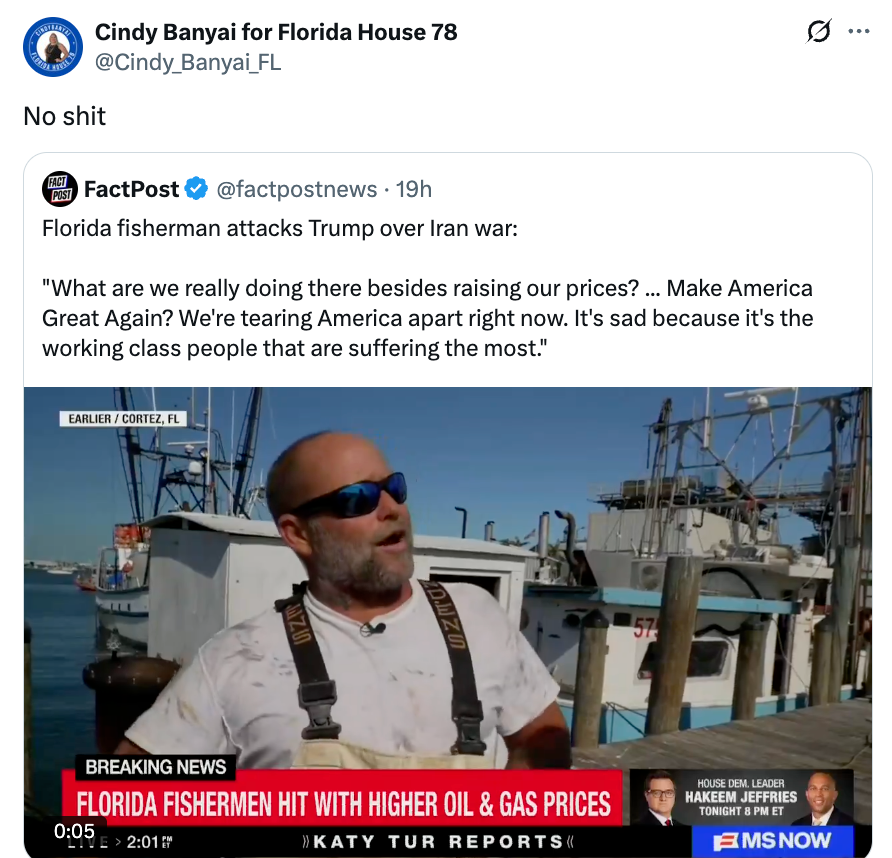Click the FactPost display name
This screenshot has height=858, width=892.
pyautogui.click(x=132, y=189)
